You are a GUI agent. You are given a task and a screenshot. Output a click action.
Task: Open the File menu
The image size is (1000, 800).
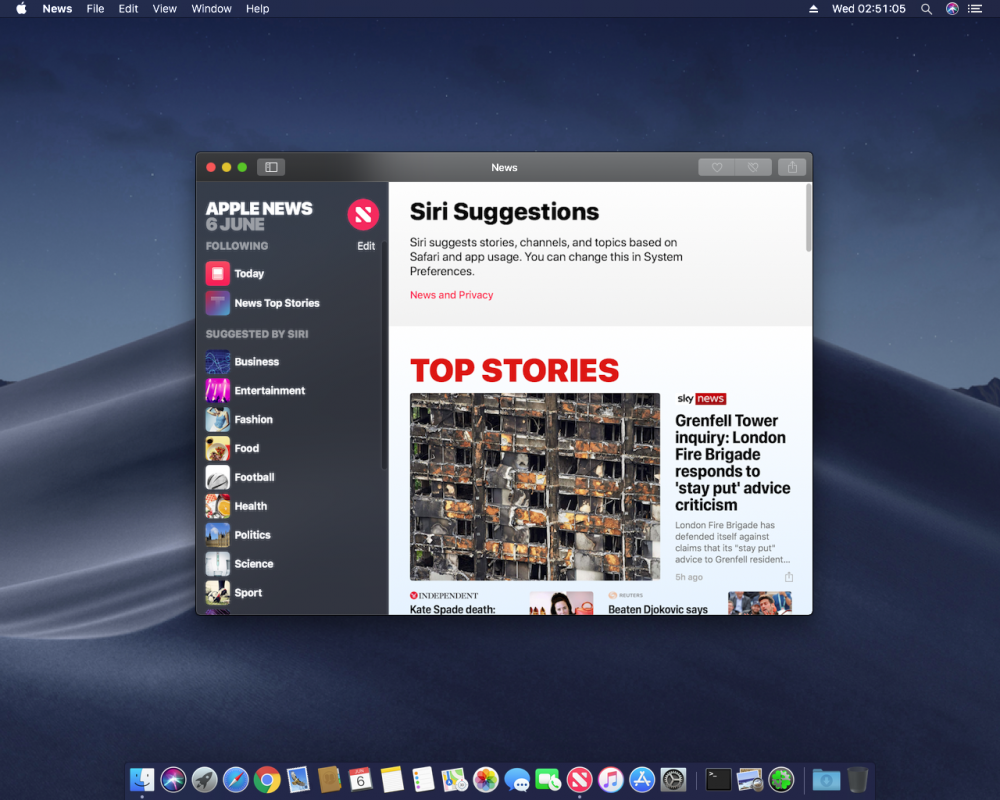tap(95, 9)
